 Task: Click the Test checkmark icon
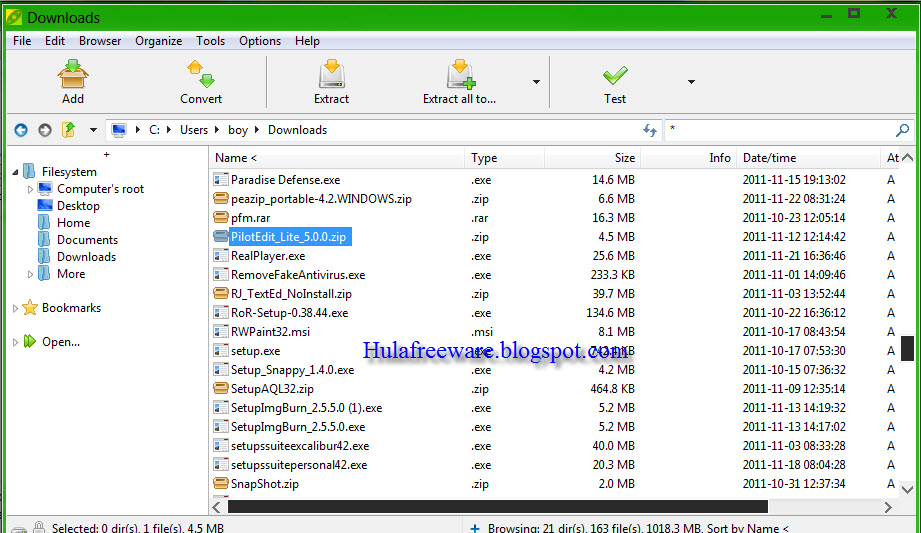tap(615, 75)
